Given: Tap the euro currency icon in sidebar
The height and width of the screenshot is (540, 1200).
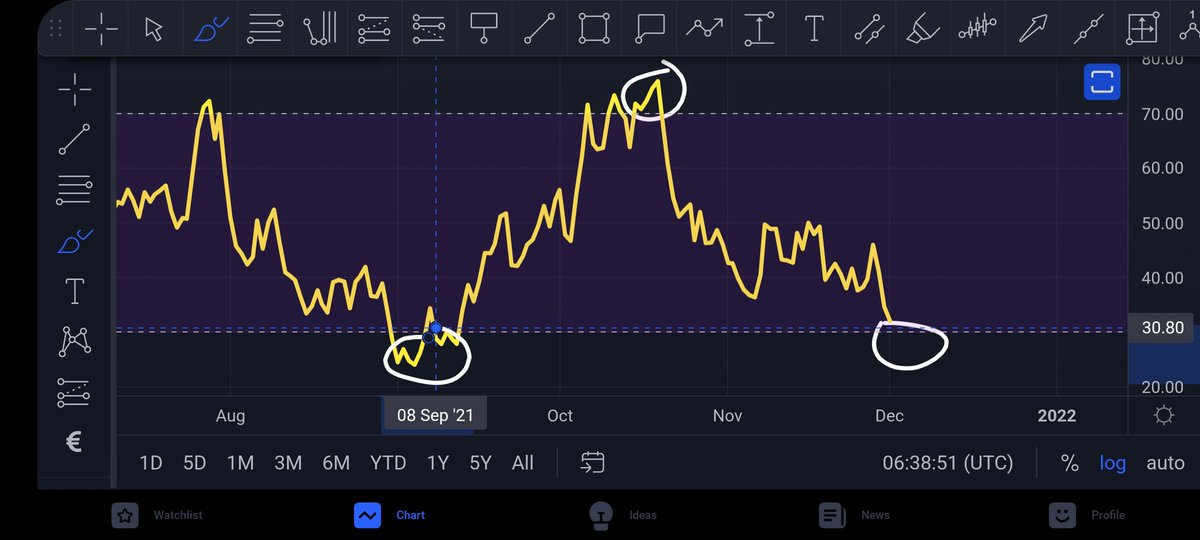Looking at the screenshot, I should (x=74, y=442).
